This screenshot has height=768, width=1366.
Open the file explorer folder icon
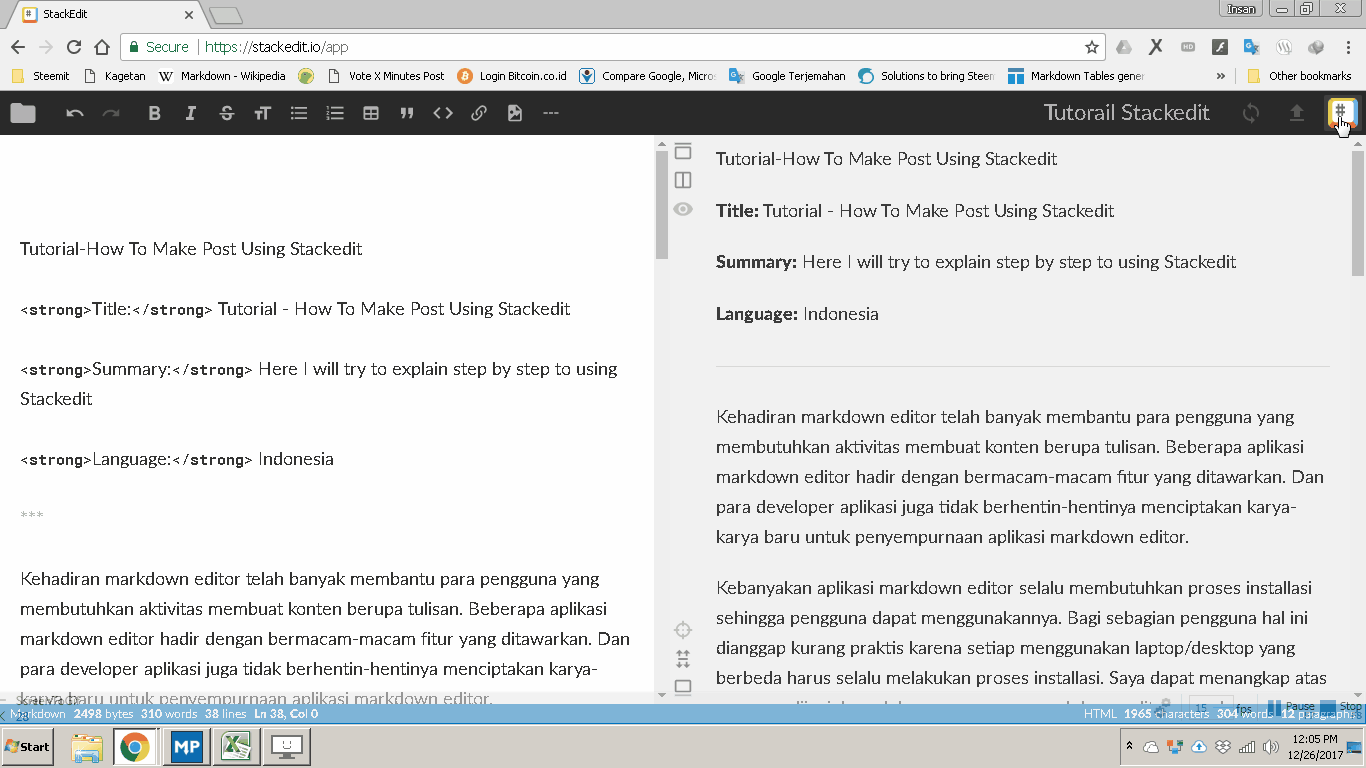point(23,113)
